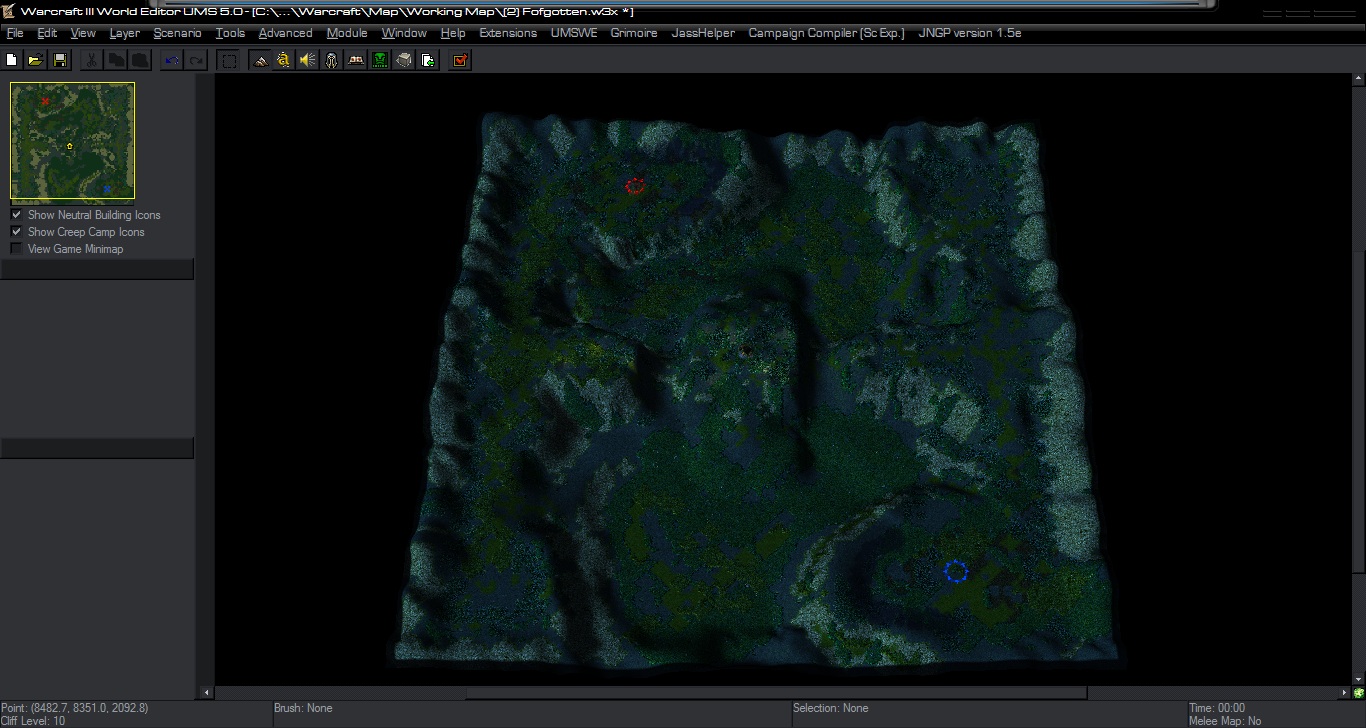
Task: Open the Sound Editor speaker icon
Action: coord(308,60)
